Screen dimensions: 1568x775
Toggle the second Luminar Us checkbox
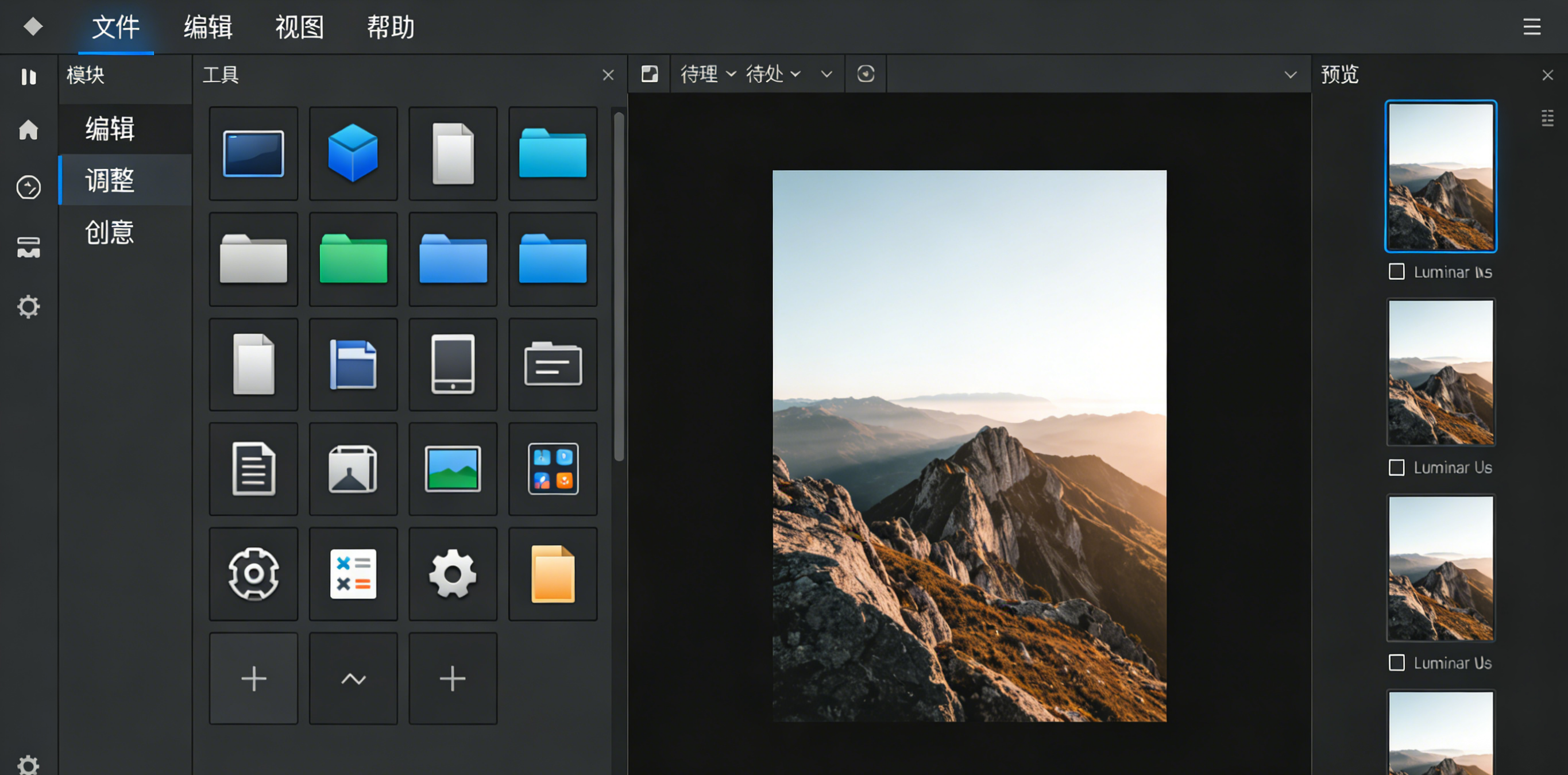tap(1397, 468)
